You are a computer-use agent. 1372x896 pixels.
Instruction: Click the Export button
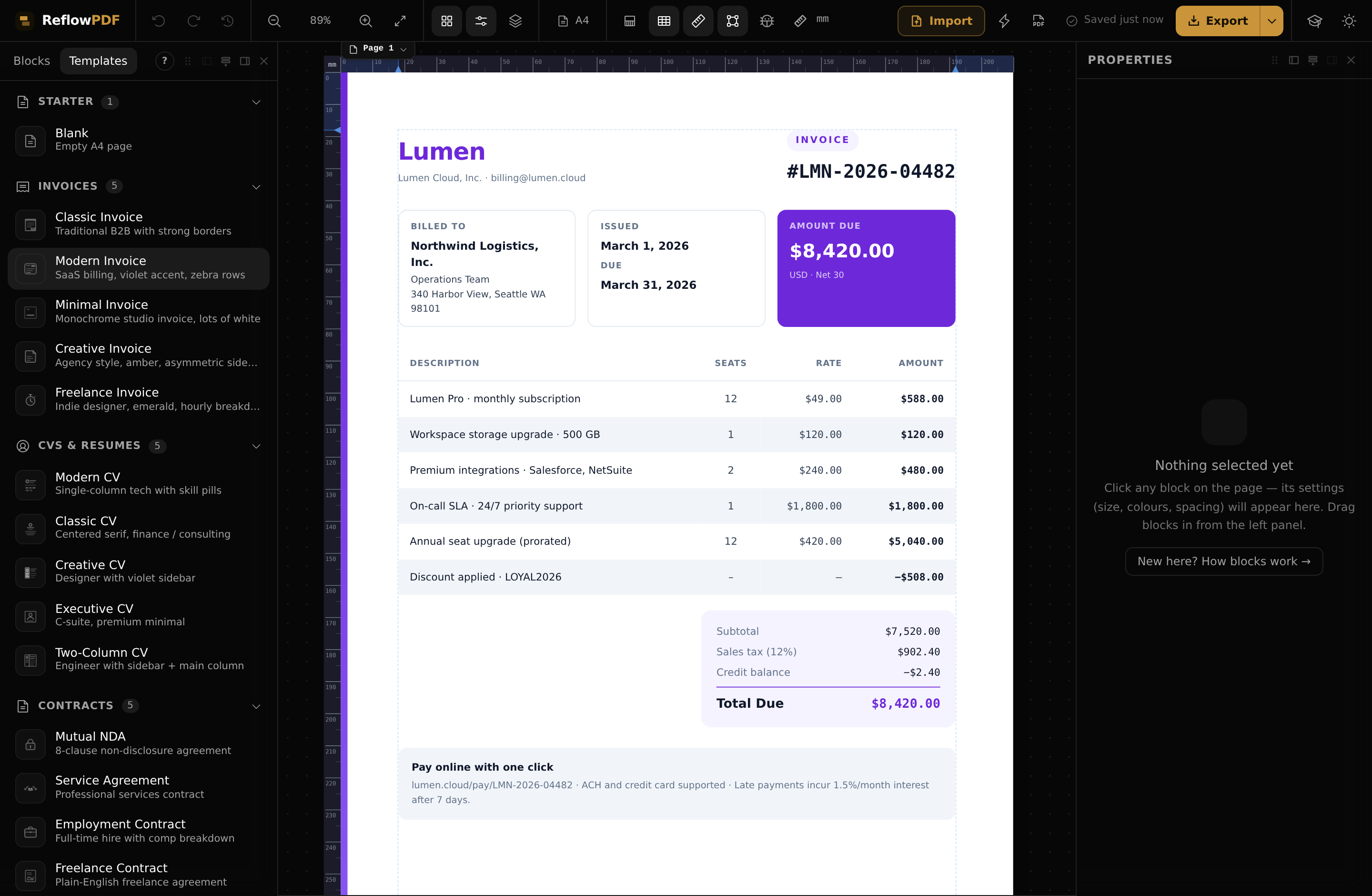tap(1218, 21)
